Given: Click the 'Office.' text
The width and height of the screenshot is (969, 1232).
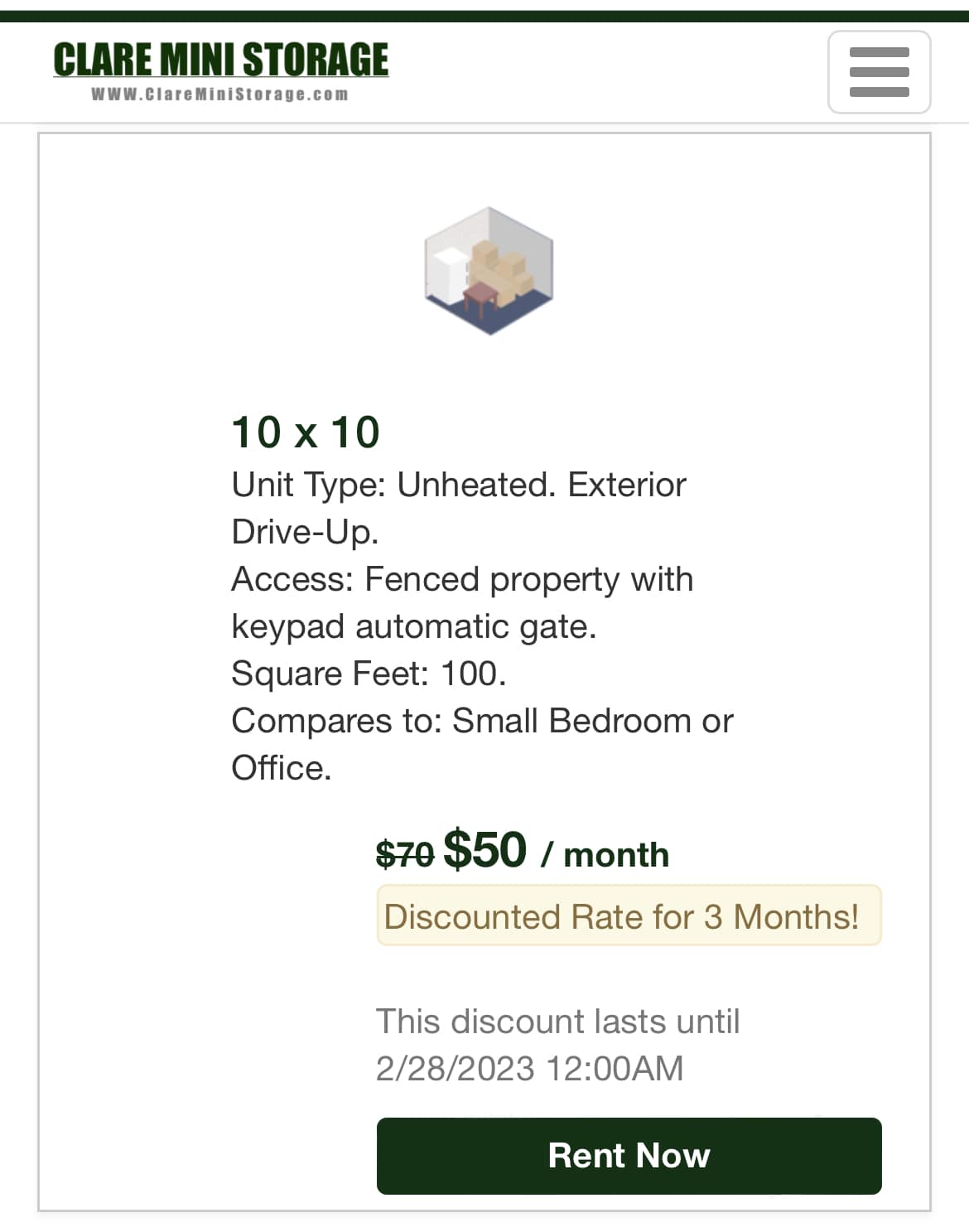Looking at the screenshot, I should (x=281, y=769).
